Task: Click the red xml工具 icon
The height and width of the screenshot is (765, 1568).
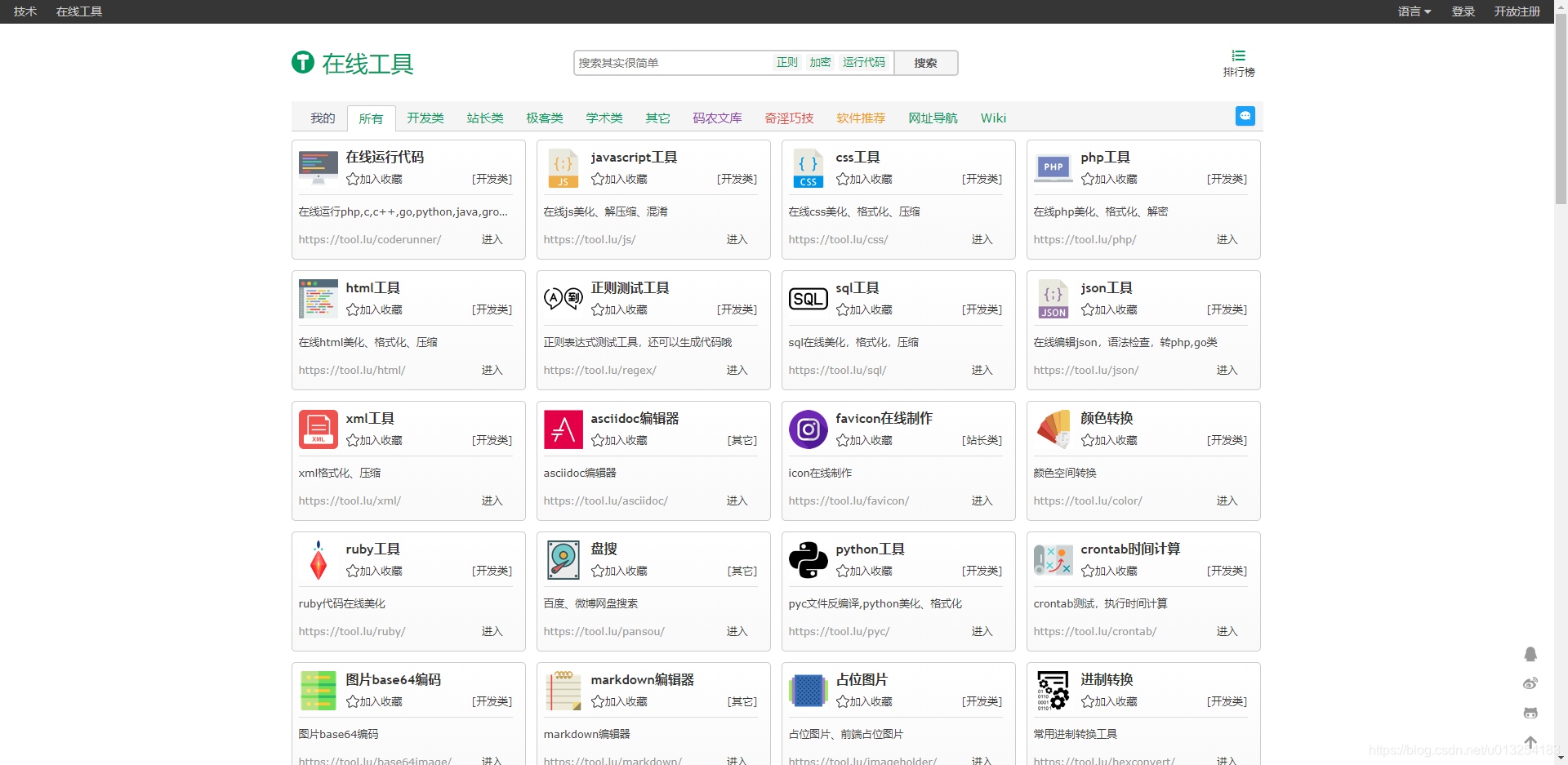Action: (318, 429)
